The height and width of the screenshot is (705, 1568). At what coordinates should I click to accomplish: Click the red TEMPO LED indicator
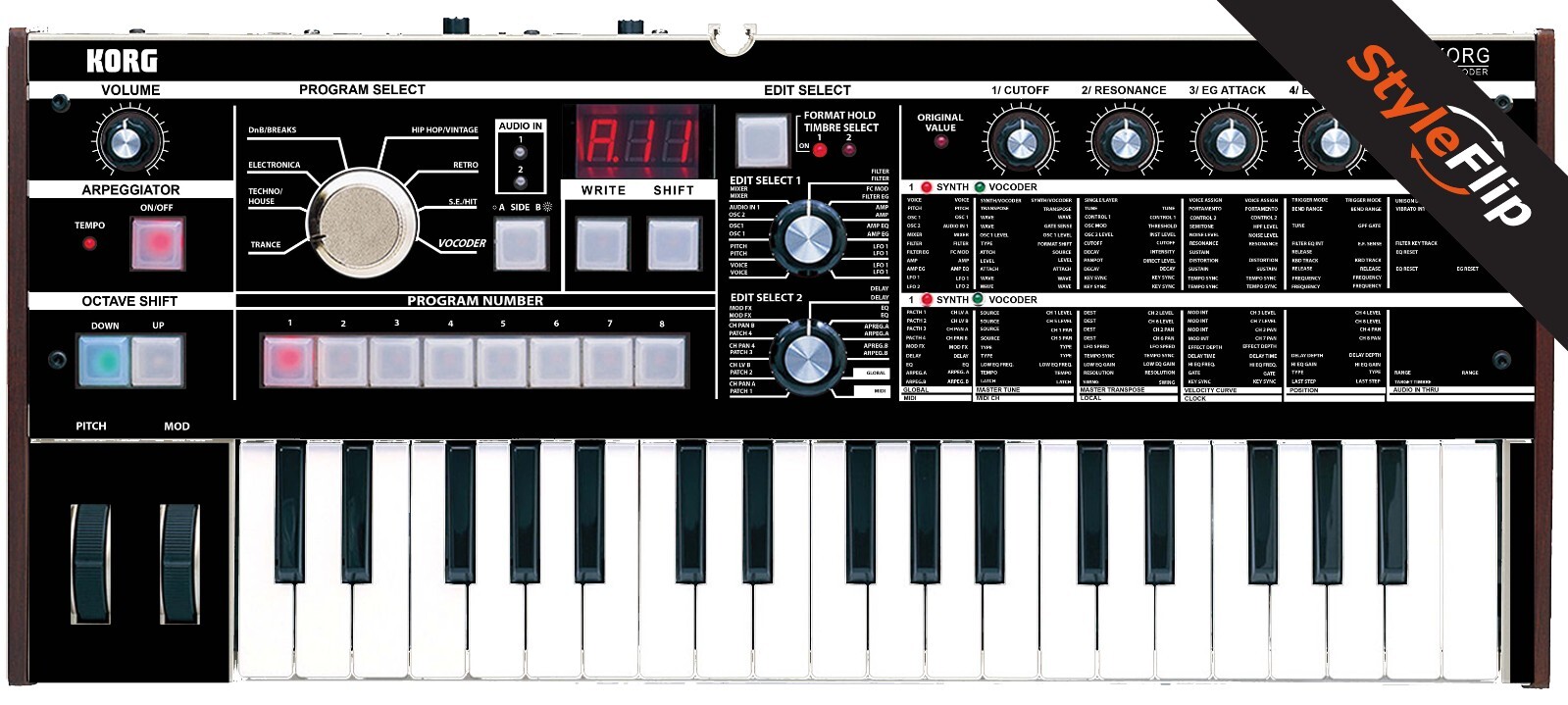point(89,243)
